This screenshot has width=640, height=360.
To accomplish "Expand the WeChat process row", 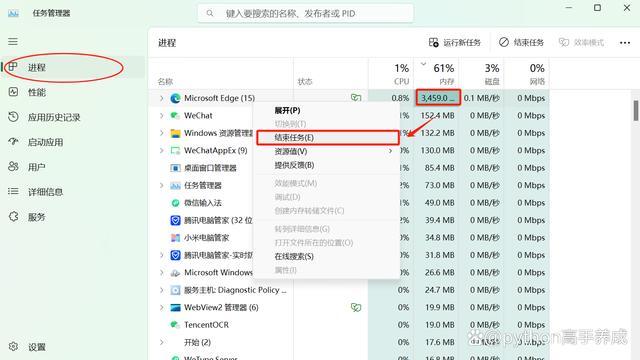I will point(162,116).
